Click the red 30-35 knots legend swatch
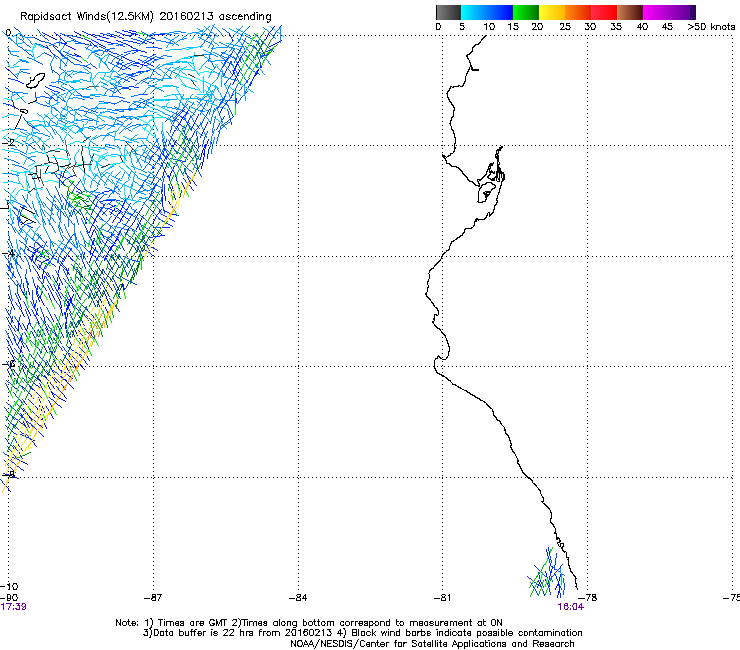The image size is (740, 650). (604, 12)
